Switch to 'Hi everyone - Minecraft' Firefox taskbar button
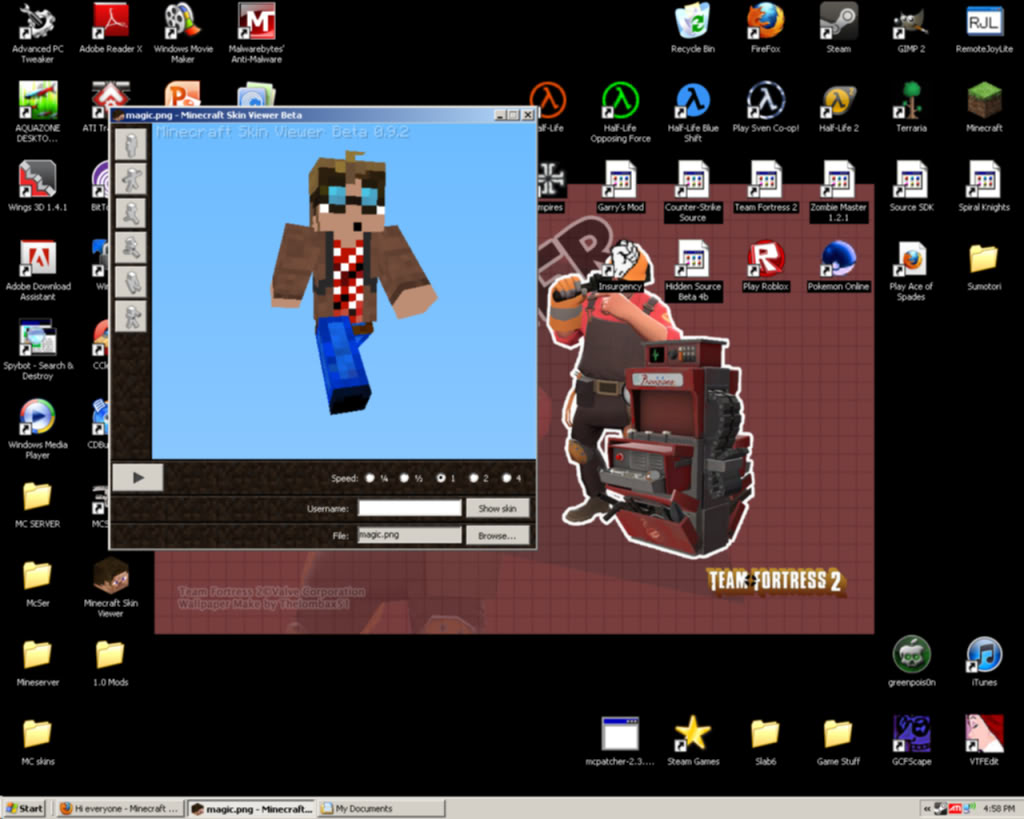Image resolution: width=1024 pixels, height=819 pixels. pyautogui.click(x=119, y=809)
